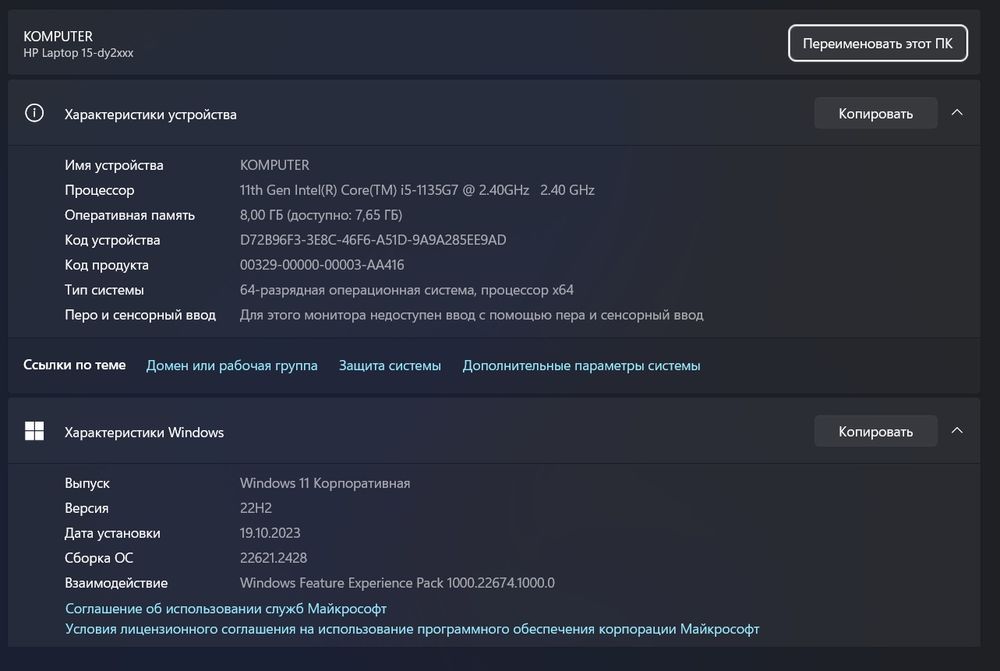Screen dimensions: 1000x671
Task: Open Условия лицензионного соглашения link
Action: point(412,629)
